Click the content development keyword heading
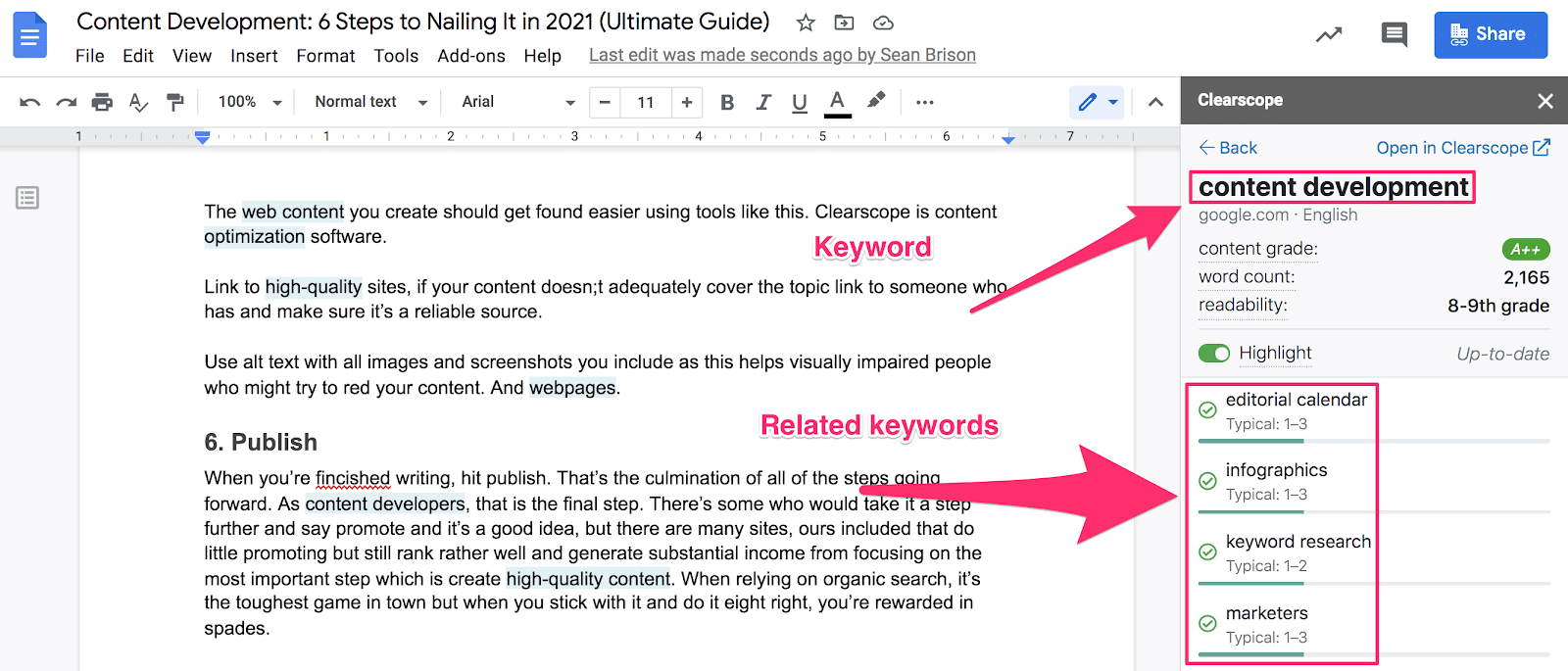 [x=1334, y=187]
